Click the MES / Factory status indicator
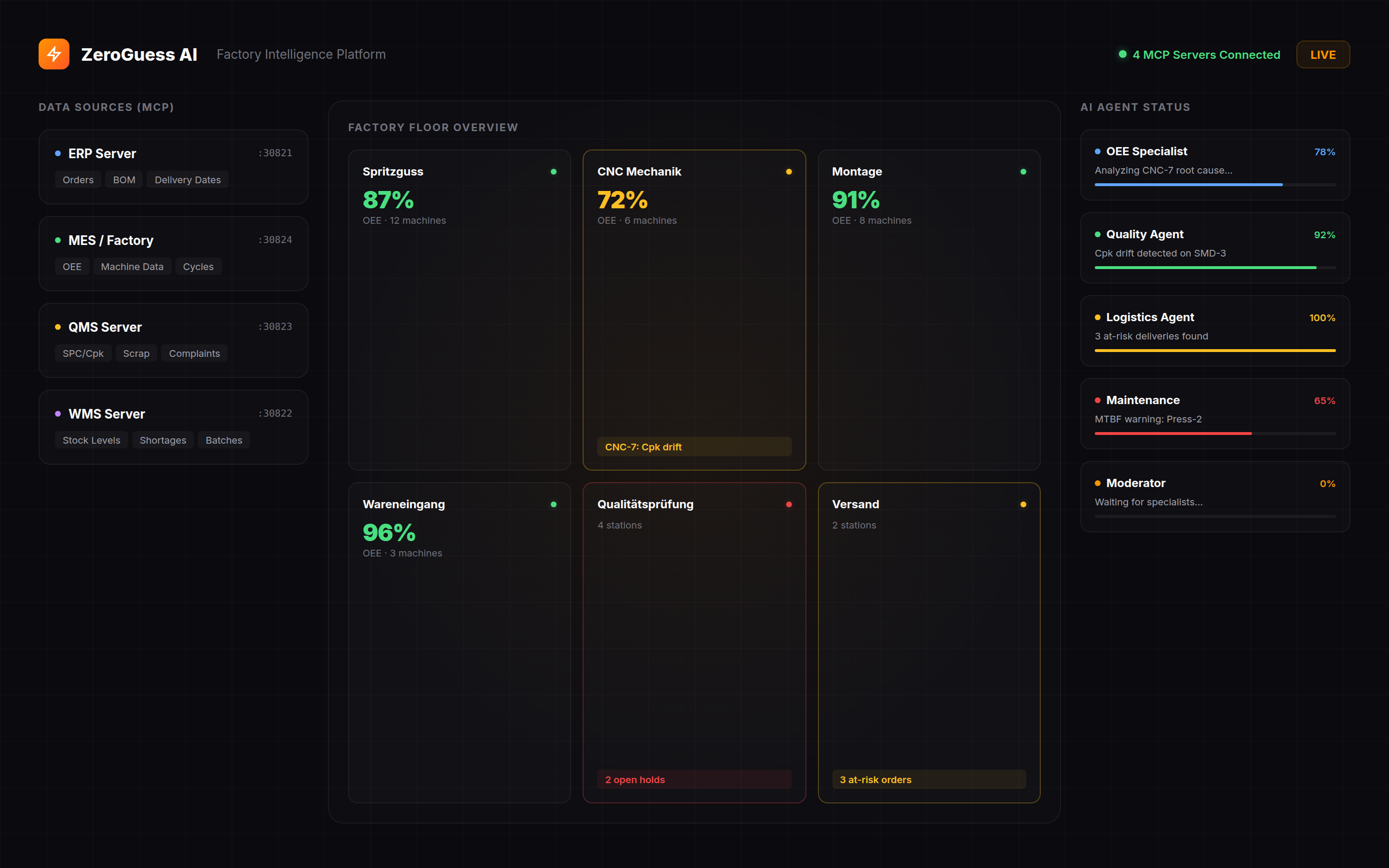Image resolution: width=1389 pixels, height=868 pixels. point(57,239)
